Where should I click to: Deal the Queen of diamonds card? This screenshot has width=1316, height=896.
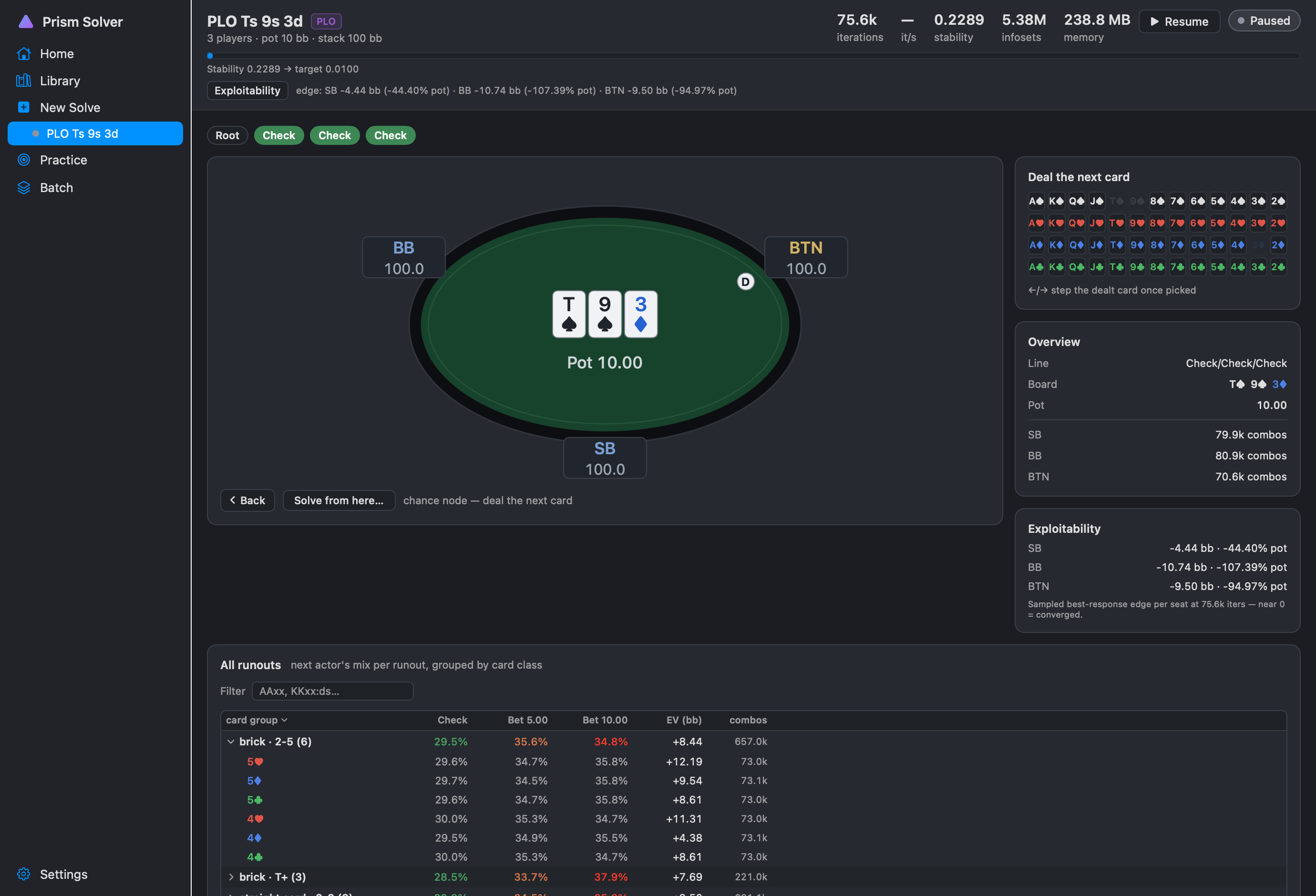[x=1077, y=245]
